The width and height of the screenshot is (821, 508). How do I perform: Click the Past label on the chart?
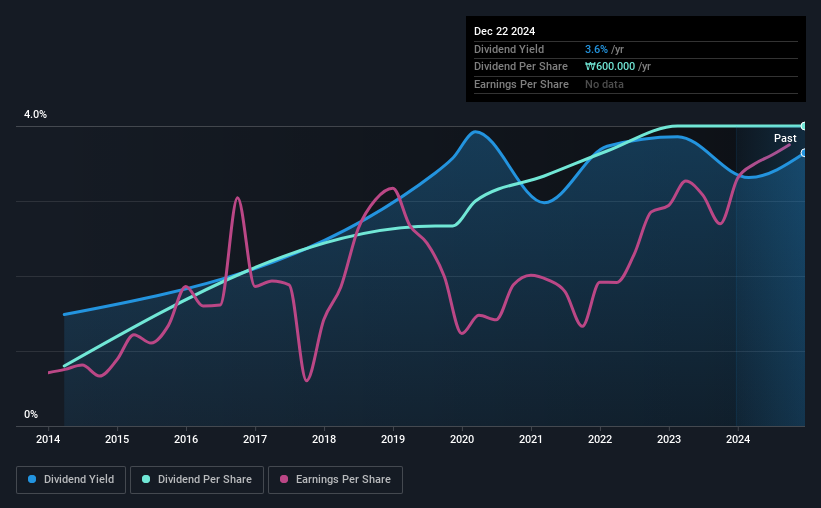pos(785,138)
